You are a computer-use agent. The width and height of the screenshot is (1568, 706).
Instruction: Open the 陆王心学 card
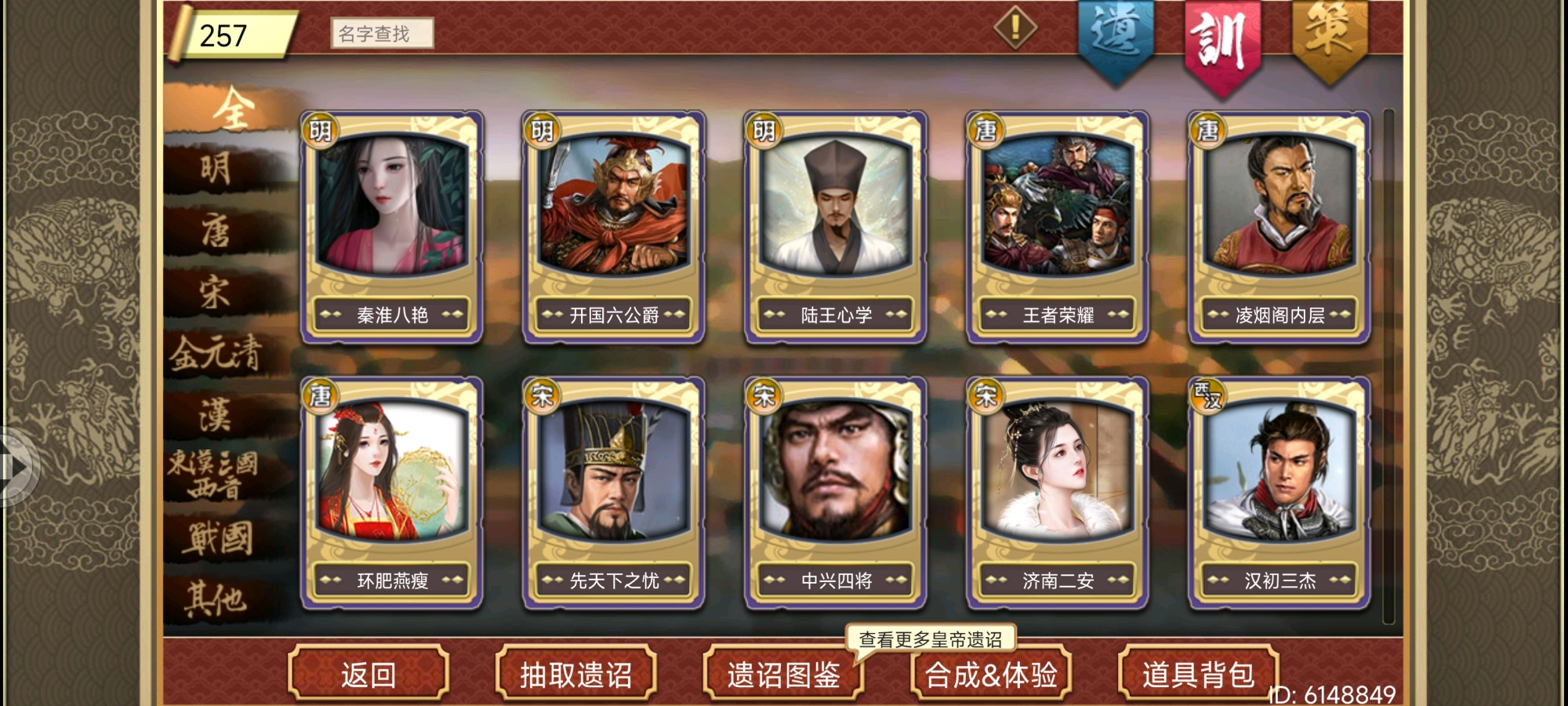835,227
